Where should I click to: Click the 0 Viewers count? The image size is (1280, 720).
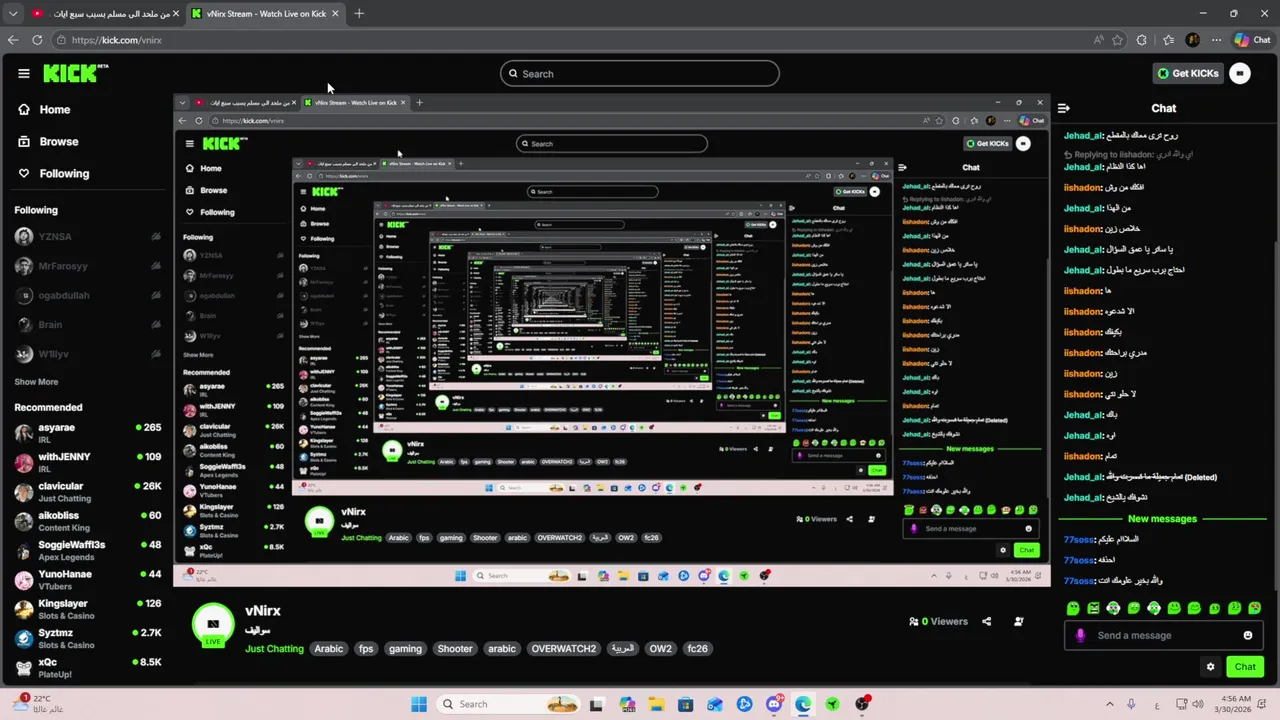pyautogui.click(x=938, y=621)
